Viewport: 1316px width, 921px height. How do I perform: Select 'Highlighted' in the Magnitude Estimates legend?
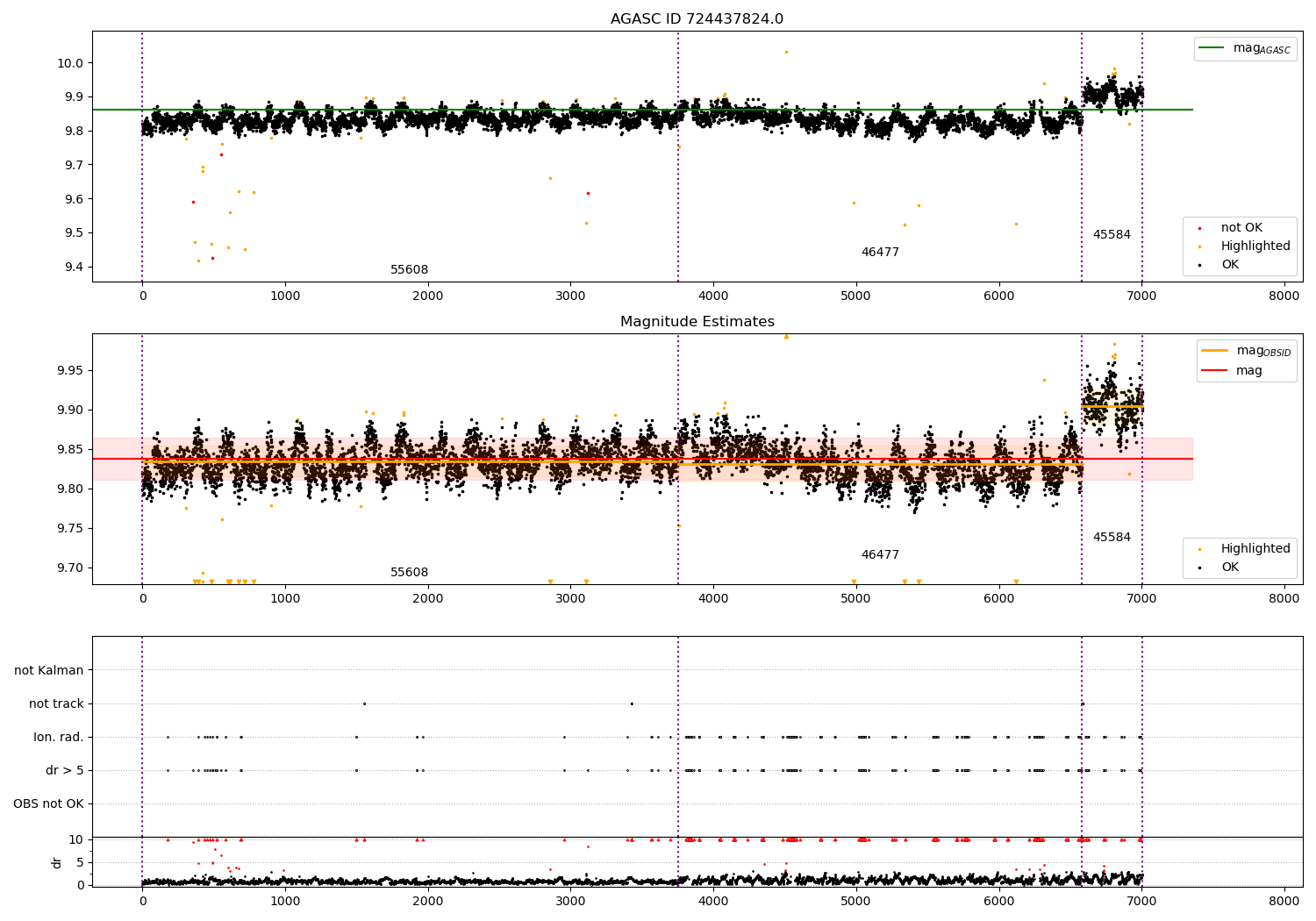pos(1255,549)
